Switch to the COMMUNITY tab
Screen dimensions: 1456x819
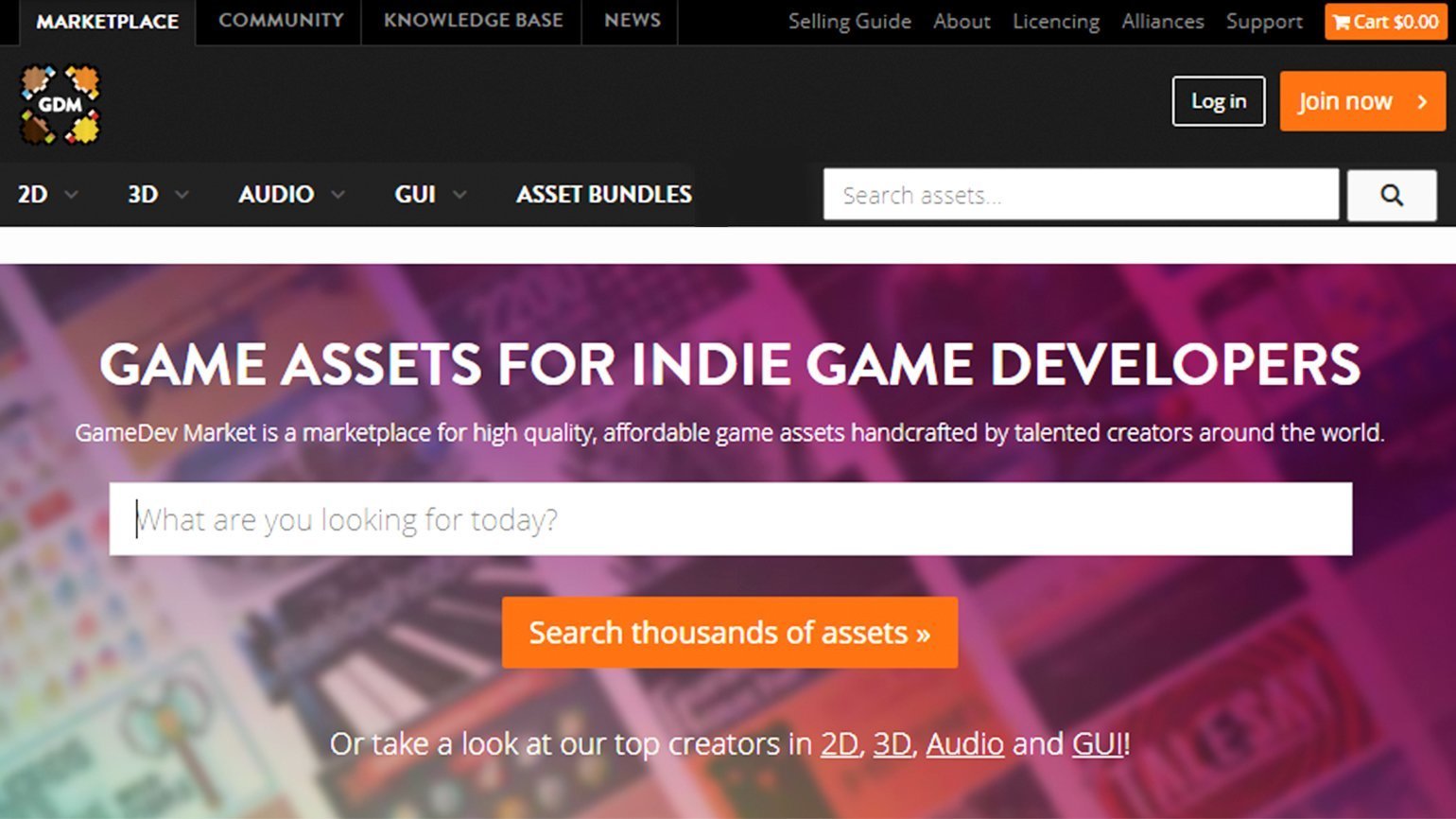281,21
